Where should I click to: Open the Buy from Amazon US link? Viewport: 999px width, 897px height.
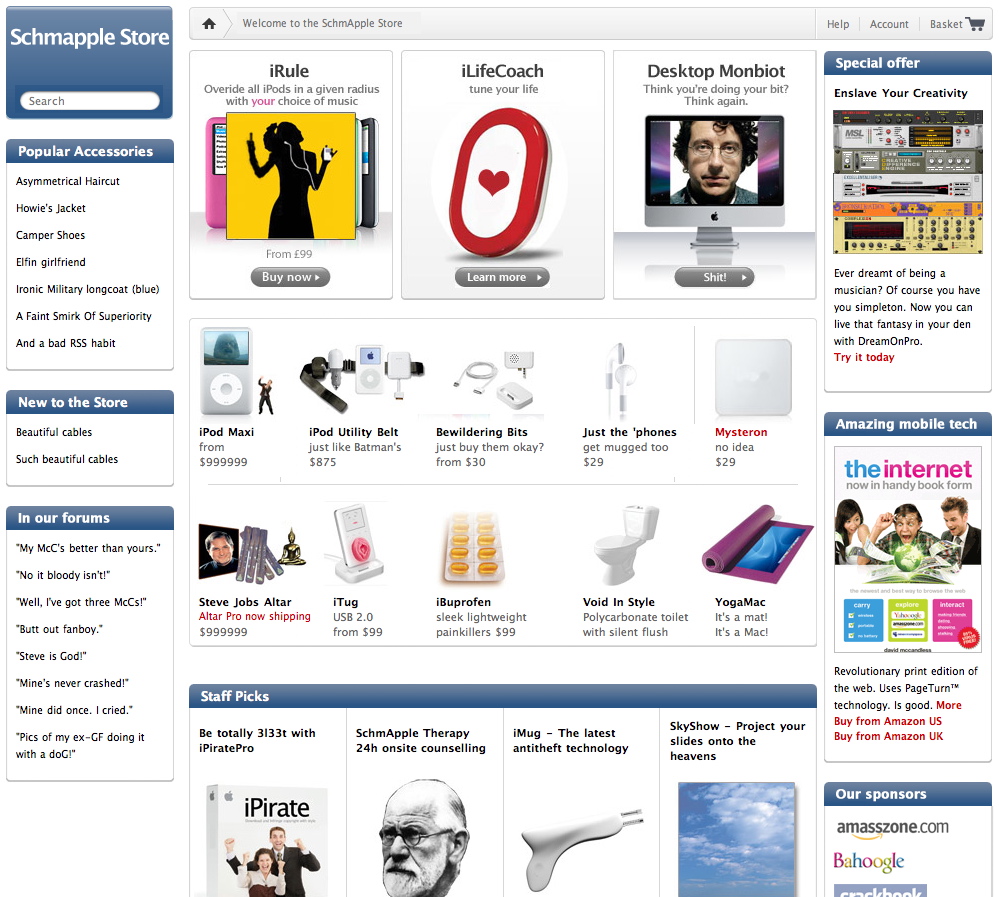[x=888, y=721]
